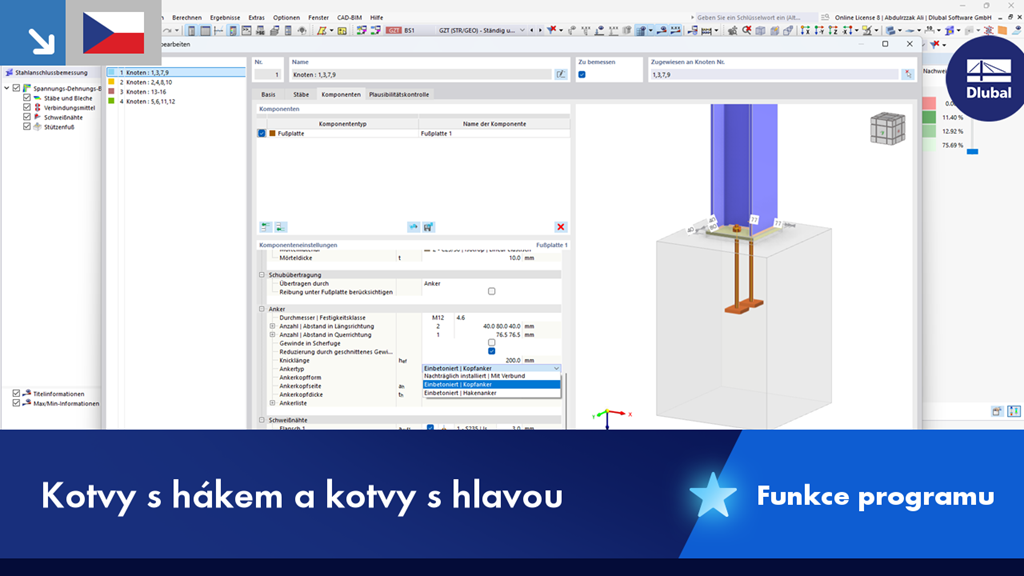The height and width of the screenshot is (576, 1024).
Task: Collapse the Spannungs-Dehnungs tree node
Action: coord(7,88)
